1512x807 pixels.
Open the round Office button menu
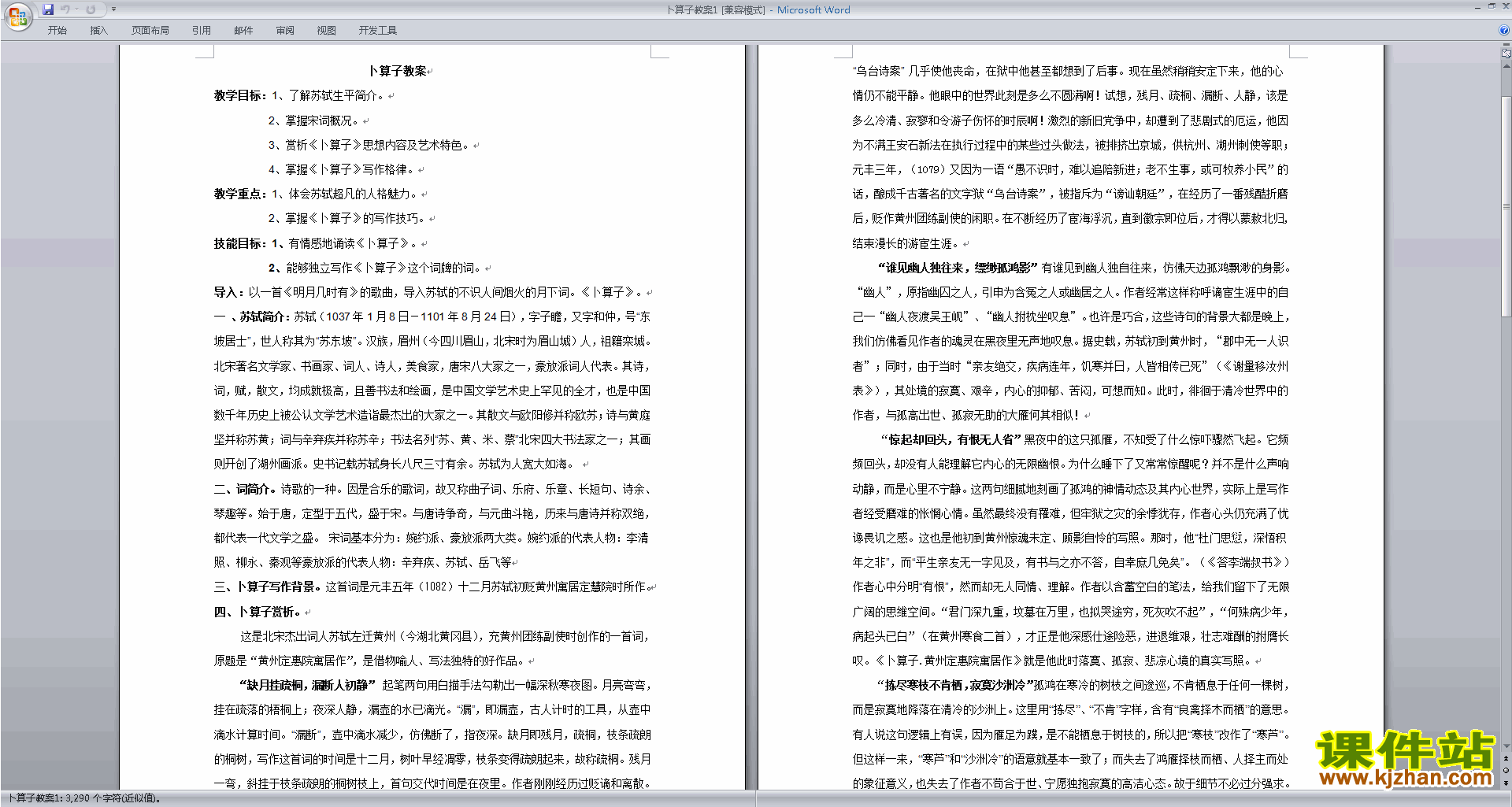coord(17,17)
